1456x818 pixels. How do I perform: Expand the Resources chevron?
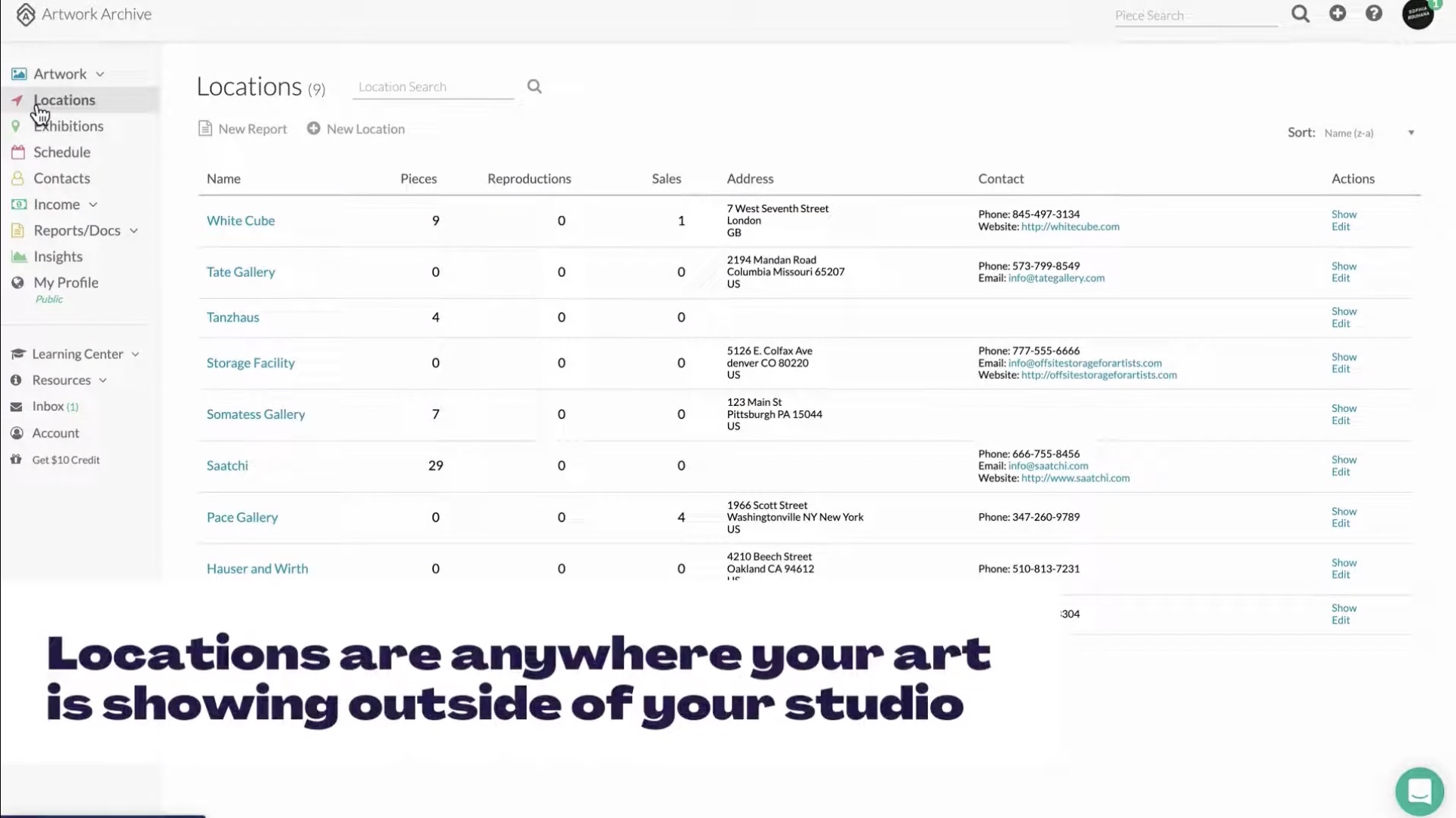click(103, 380)
